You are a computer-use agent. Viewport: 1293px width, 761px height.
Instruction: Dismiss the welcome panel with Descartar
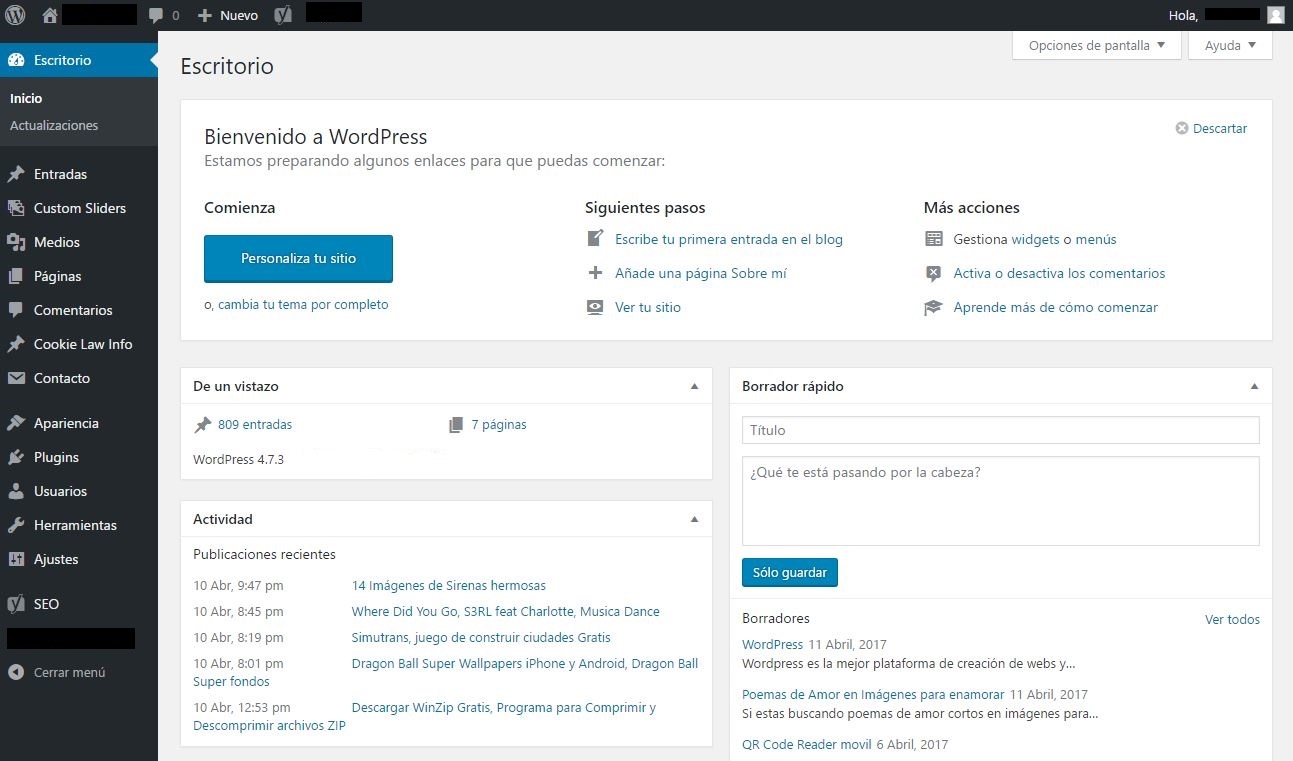tap(1211, 128)
